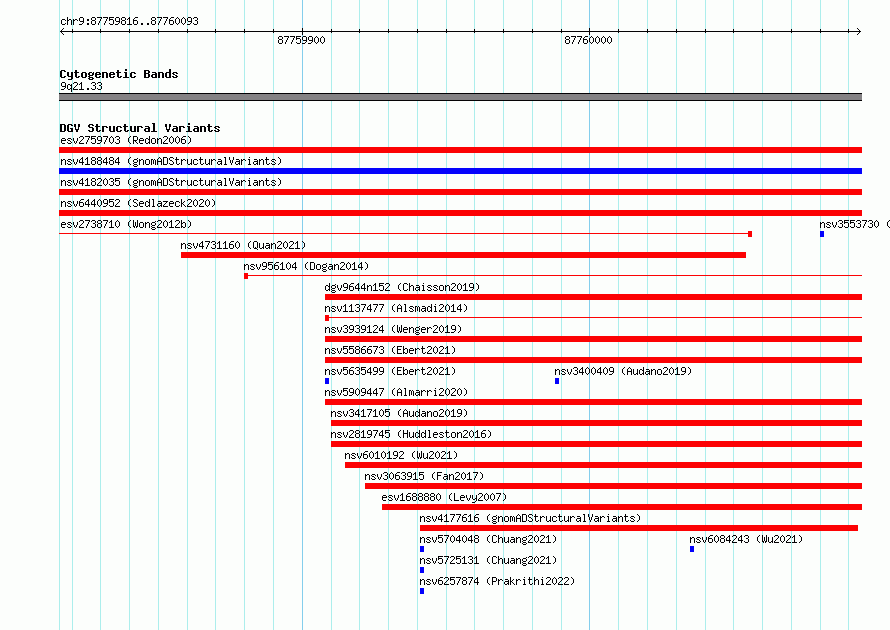Open nsv6257874 (Prakrithi2022) label
Viewport: 890px width, 630px height.
(497, 581)
